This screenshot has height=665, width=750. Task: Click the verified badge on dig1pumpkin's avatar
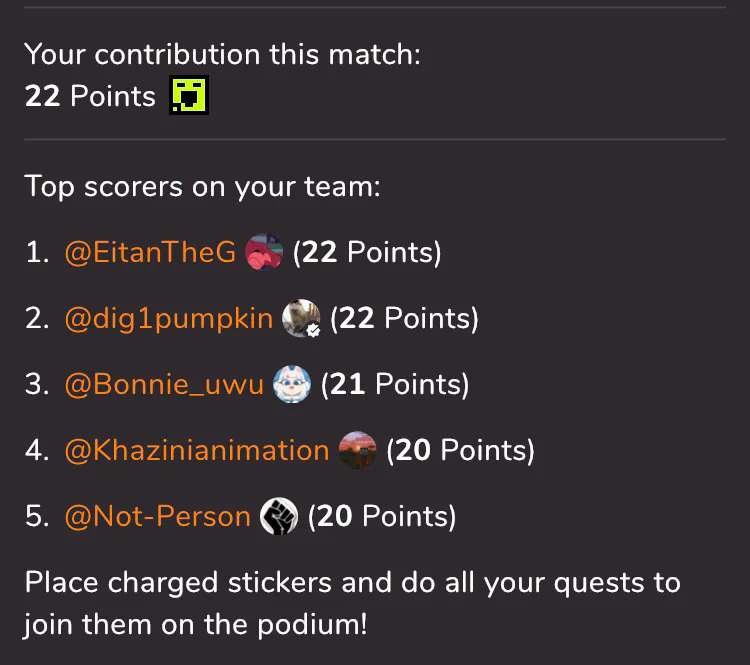[x=313, y=330]
